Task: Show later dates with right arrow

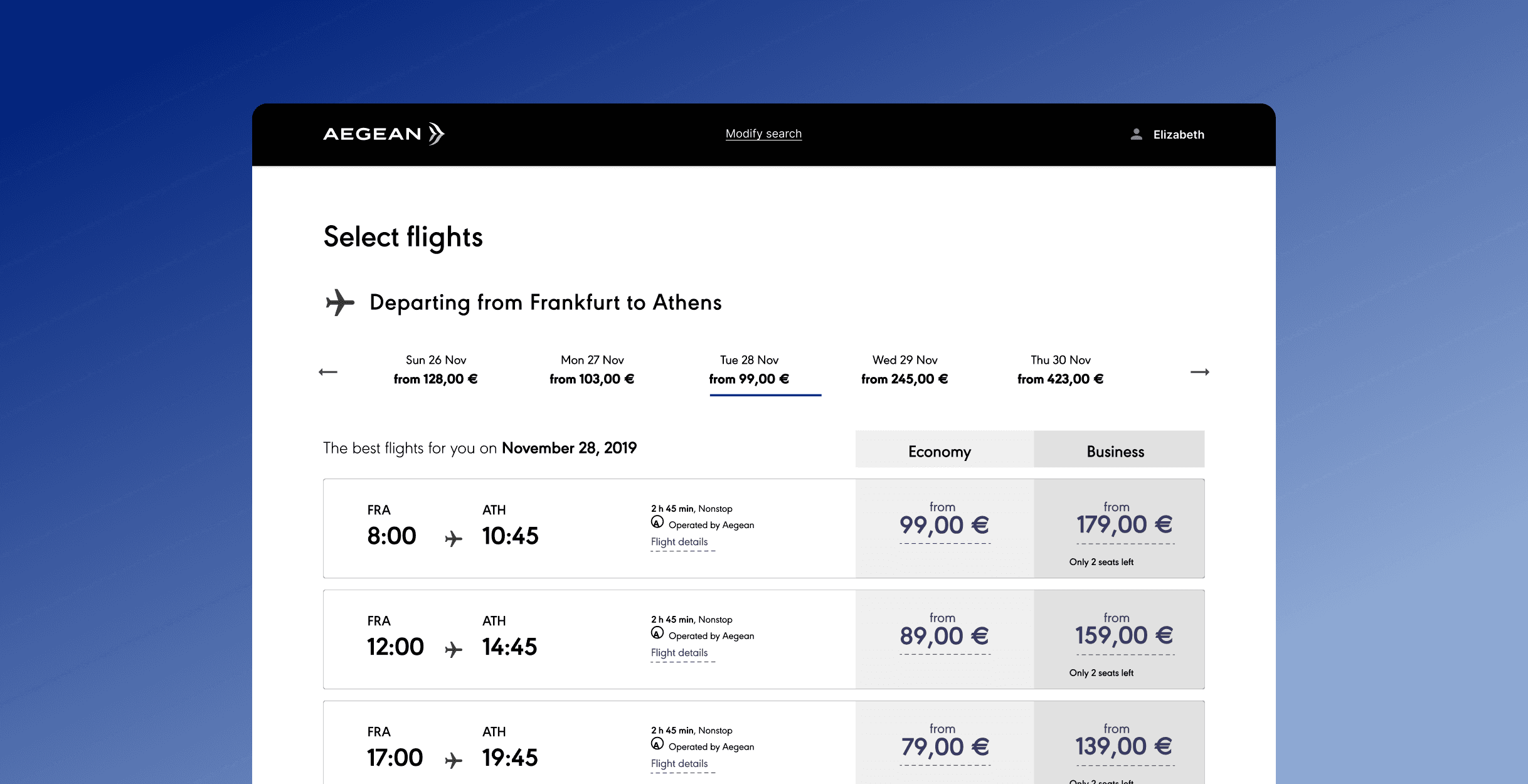Action: pyautogui.click(x=1199, y=372)
